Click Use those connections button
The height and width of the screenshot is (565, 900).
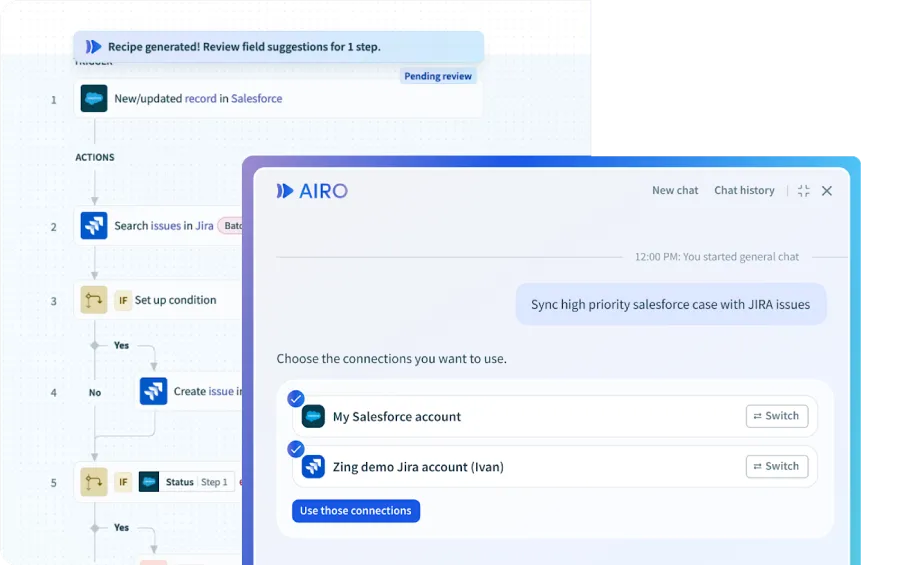coord(356,510)
